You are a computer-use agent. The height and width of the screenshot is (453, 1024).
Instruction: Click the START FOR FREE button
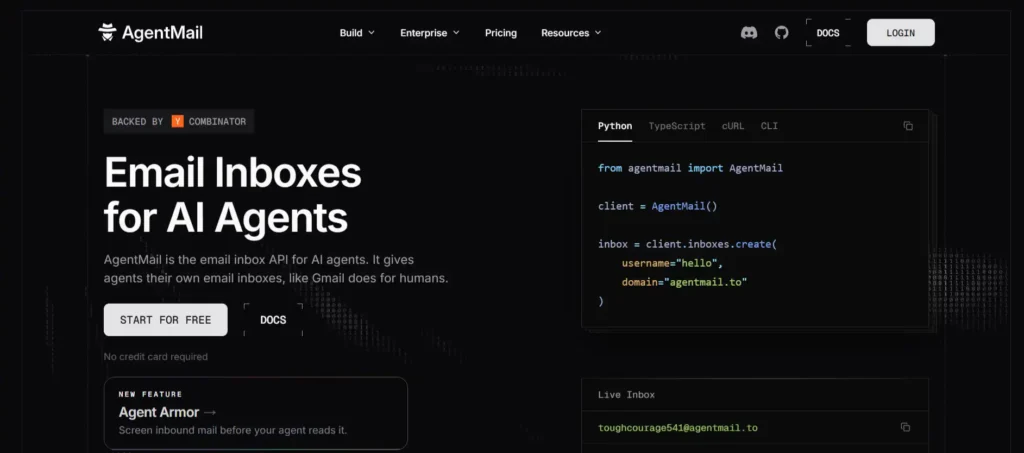pyautogui.click(x=165, y=320)
